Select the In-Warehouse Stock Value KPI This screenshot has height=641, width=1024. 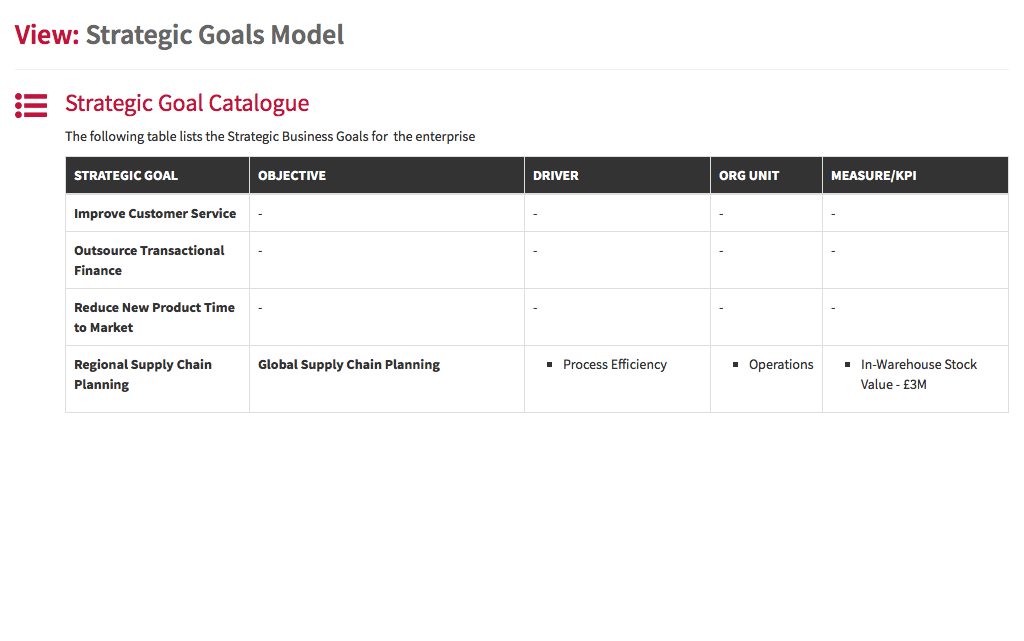(918, 374)
